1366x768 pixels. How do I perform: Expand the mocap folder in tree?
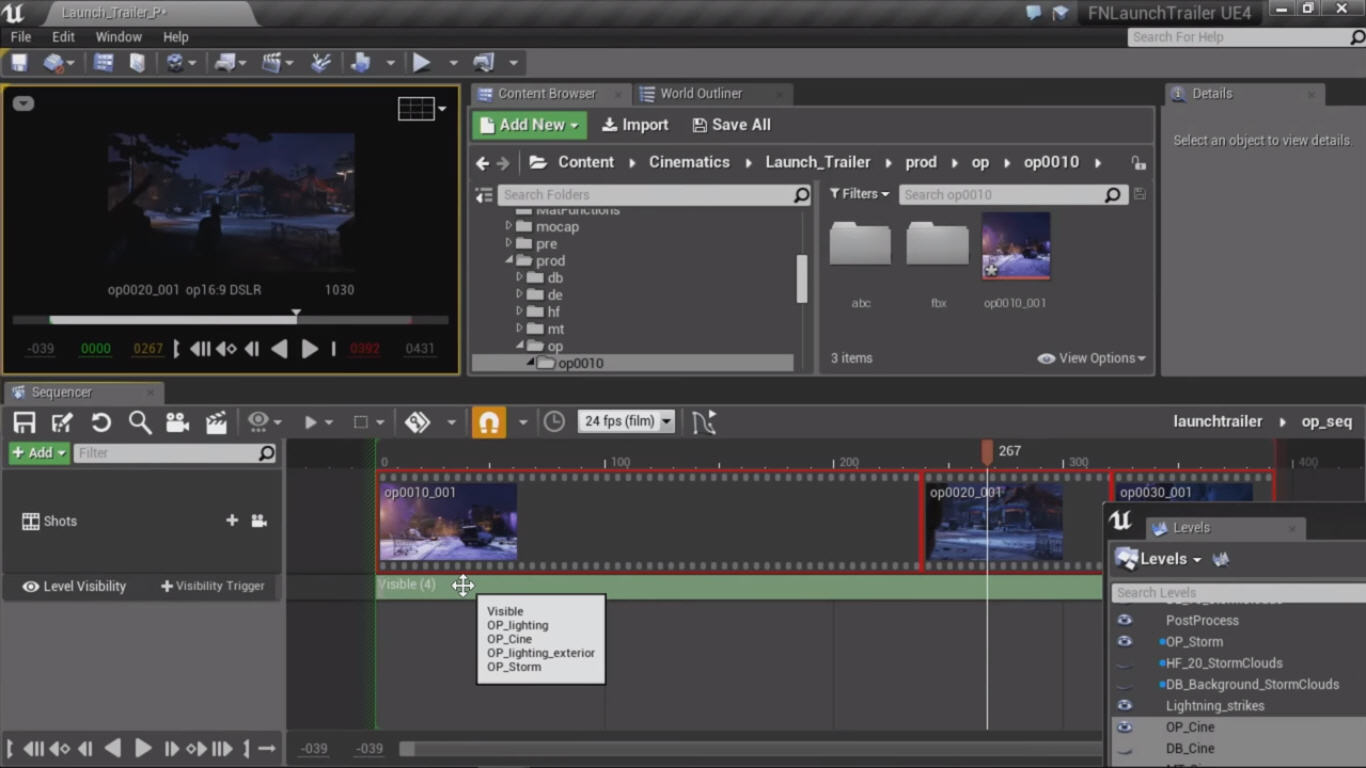tap(509, 227)
